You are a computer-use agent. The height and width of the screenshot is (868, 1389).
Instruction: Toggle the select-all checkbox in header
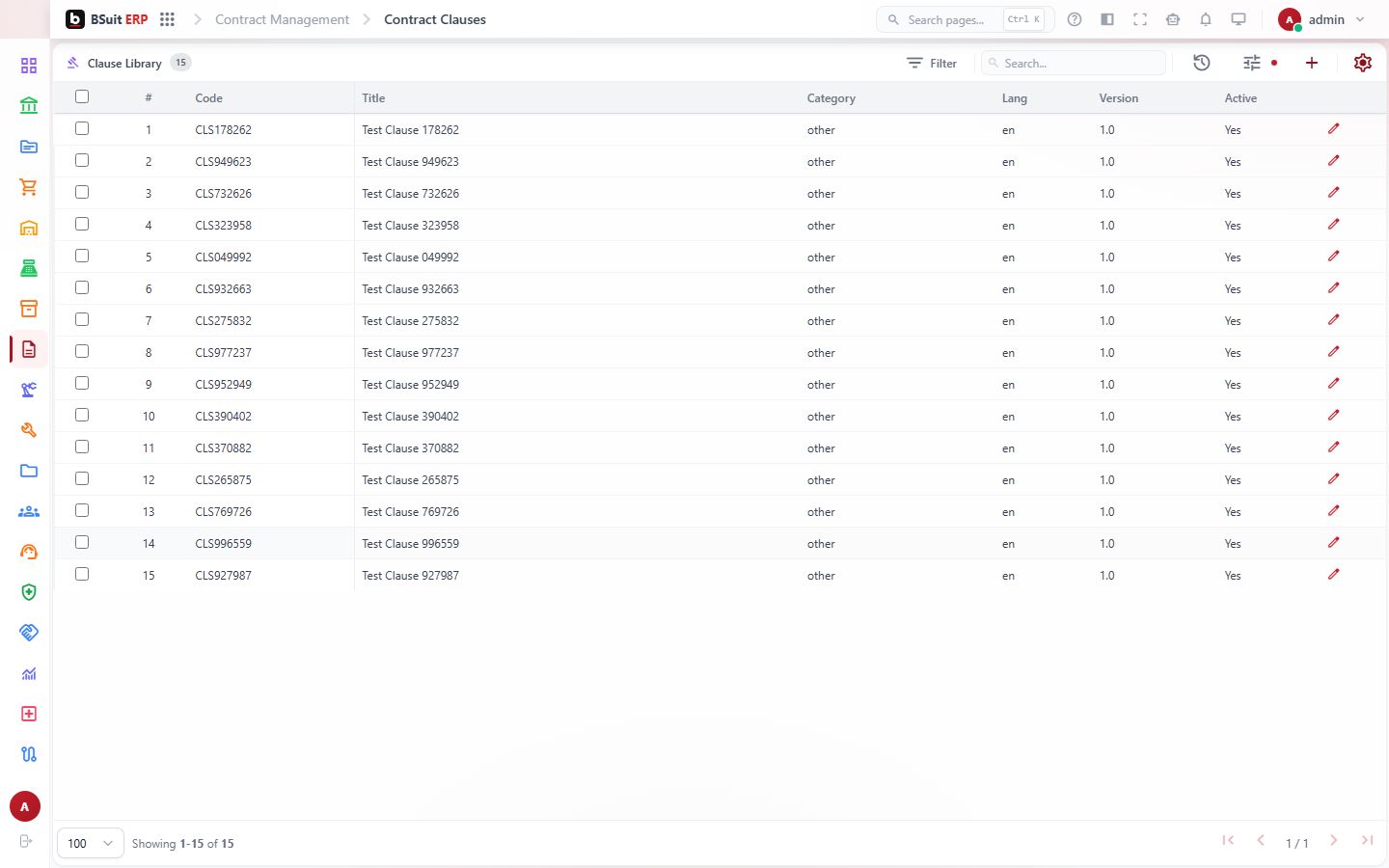(82, 96)
